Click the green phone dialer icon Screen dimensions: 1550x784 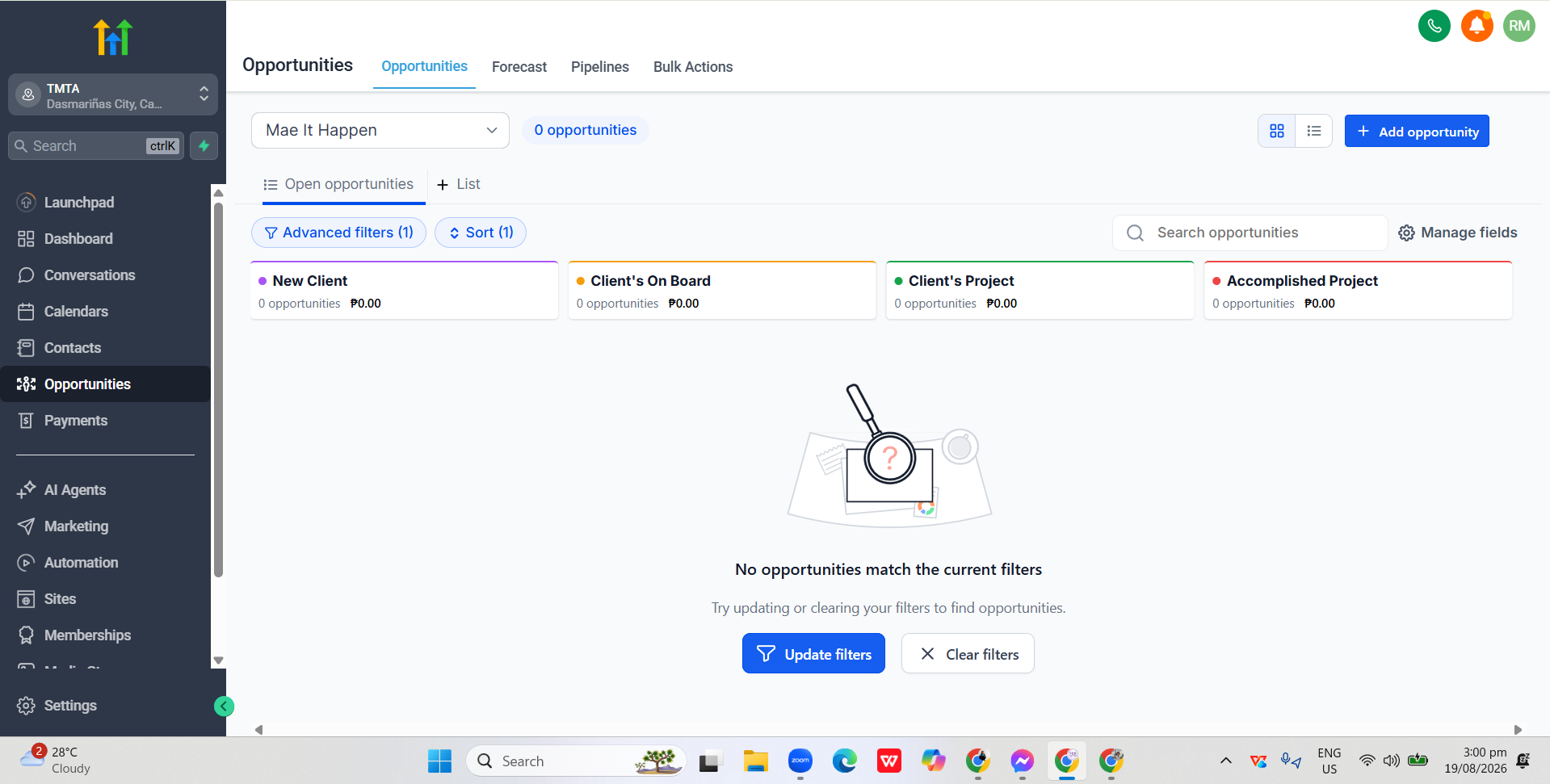[1434, 26]
